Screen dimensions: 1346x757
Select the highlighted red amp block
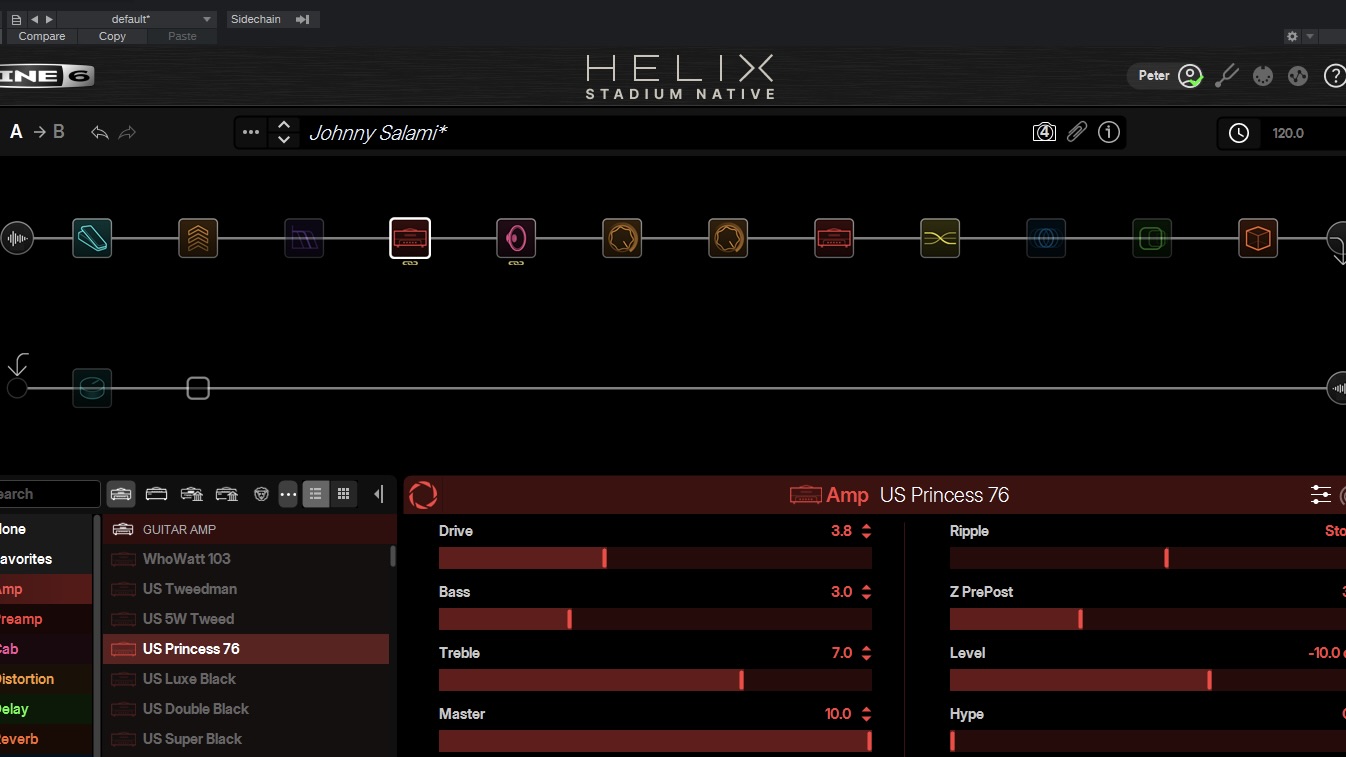pos(410,238)
